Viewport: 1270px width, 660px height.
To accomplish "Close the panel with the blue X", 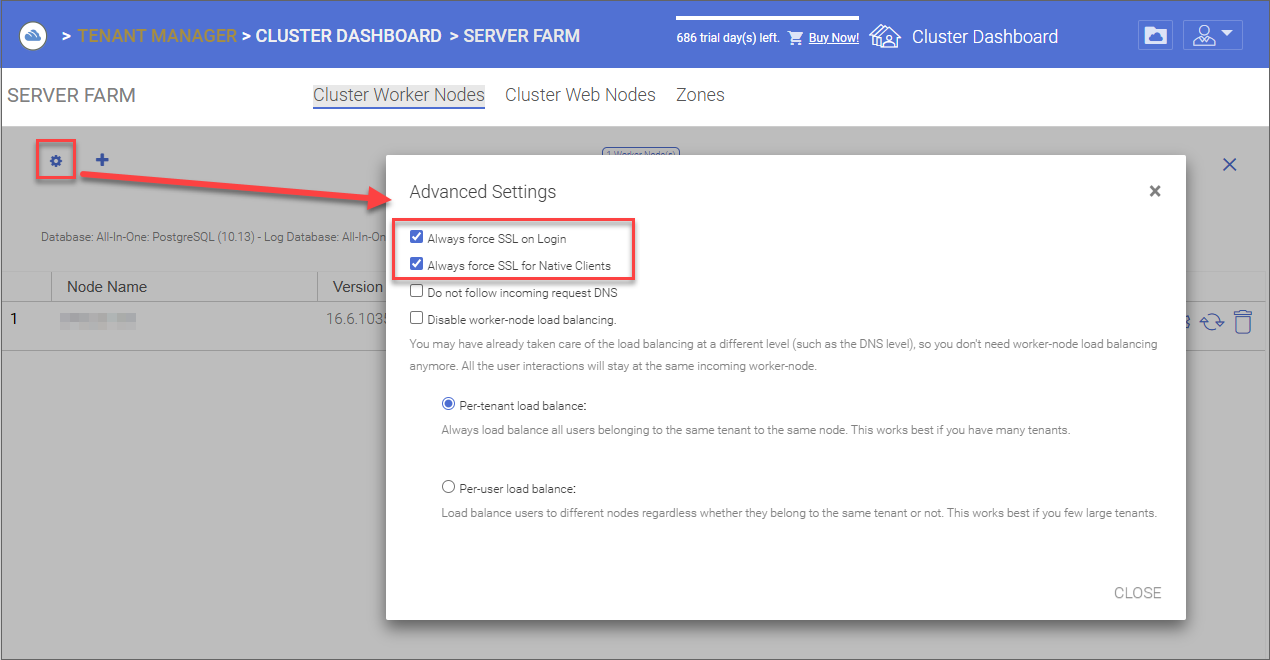I will coord(1230,165).
